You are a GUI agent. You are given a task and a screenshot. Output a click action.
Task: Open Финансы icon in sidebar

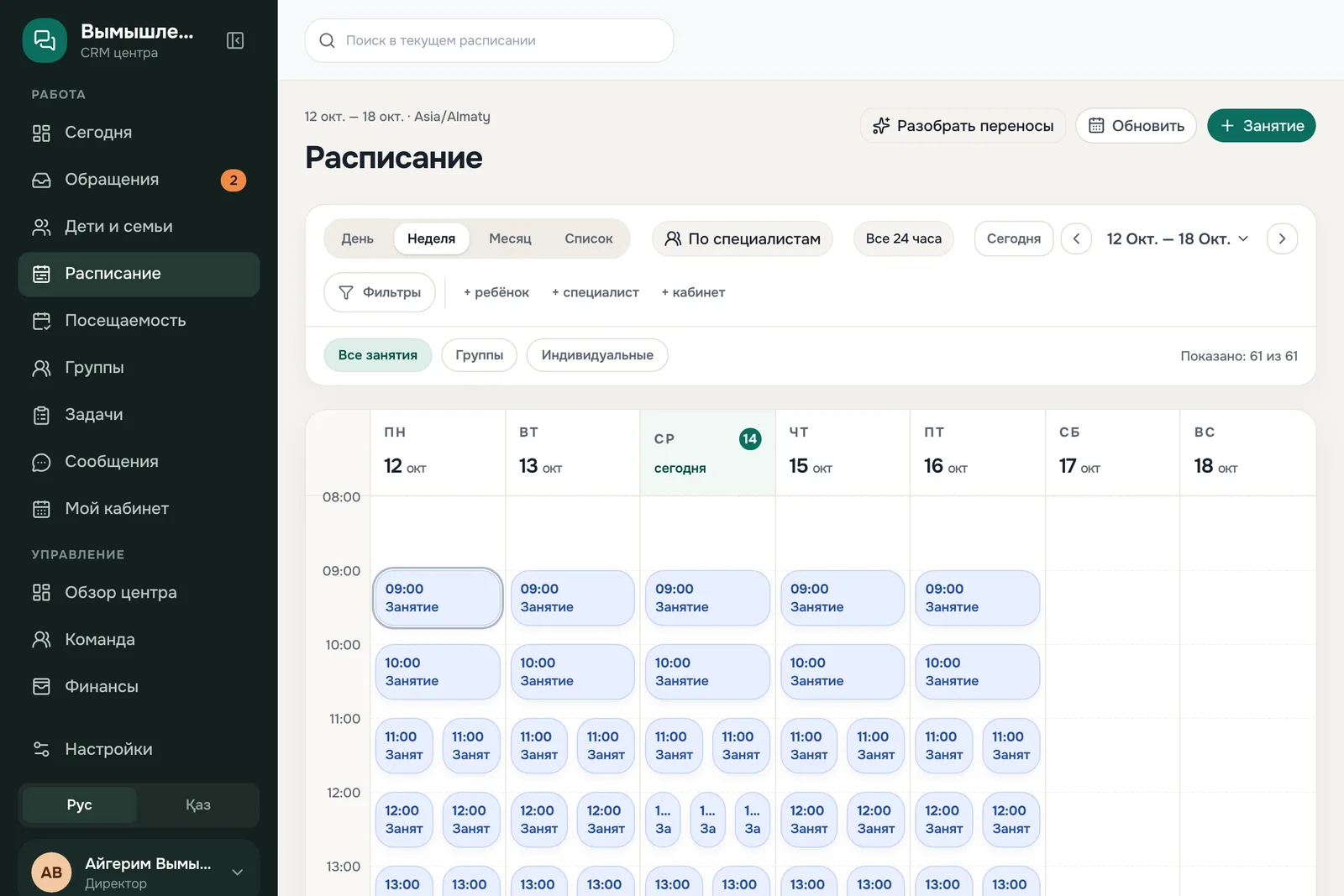(x=41, y=687)
